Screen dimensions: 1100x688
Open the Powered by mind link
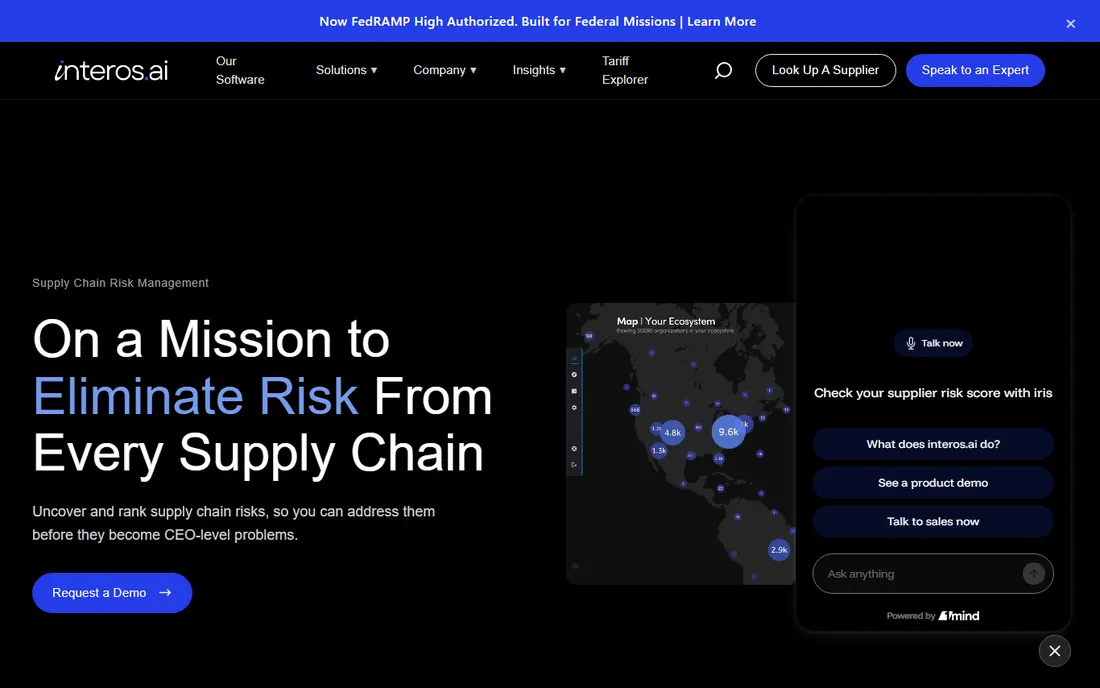point(933,616)
